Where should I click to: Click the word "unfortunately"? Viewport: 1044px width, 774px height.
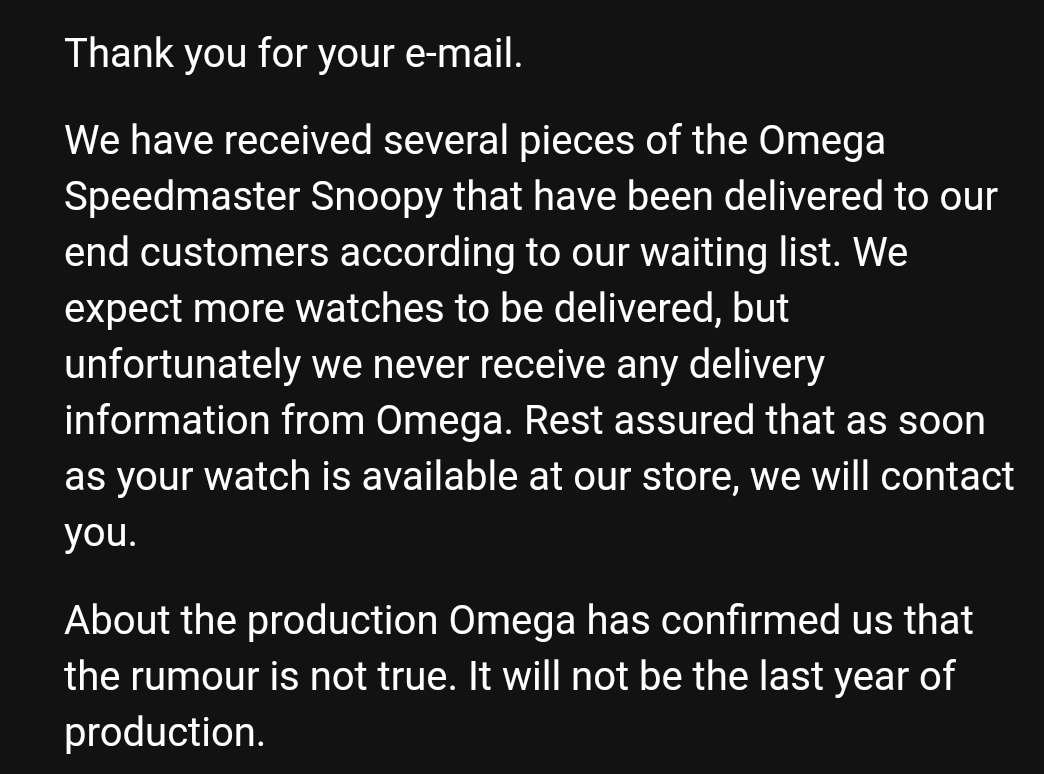coord(182,365)
